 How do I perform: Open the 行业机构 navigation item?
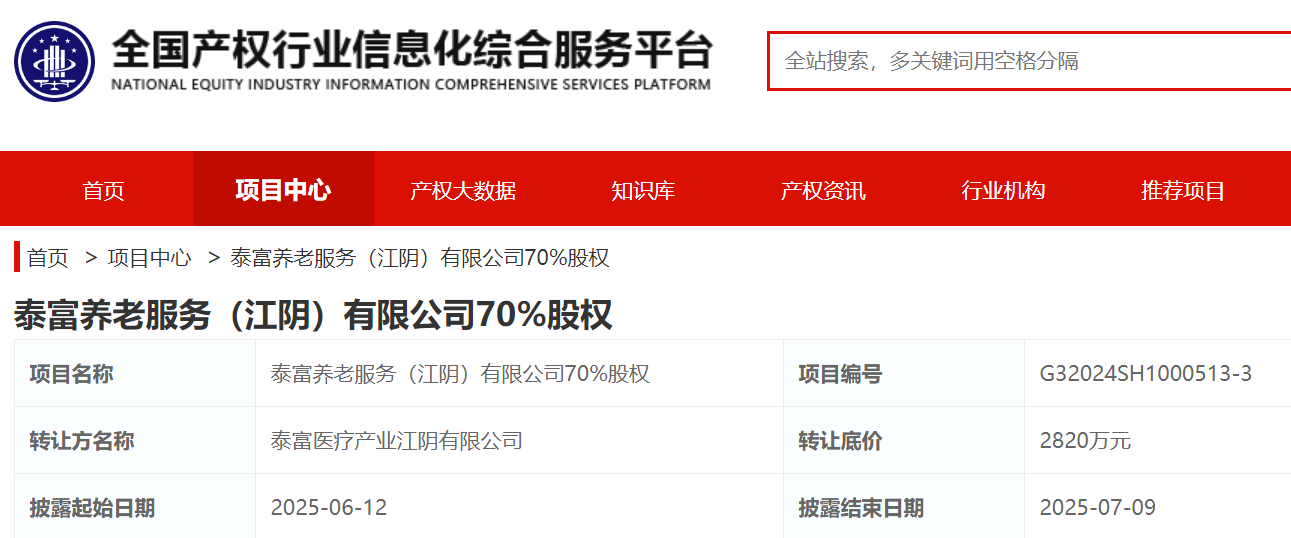point(1003,190)
